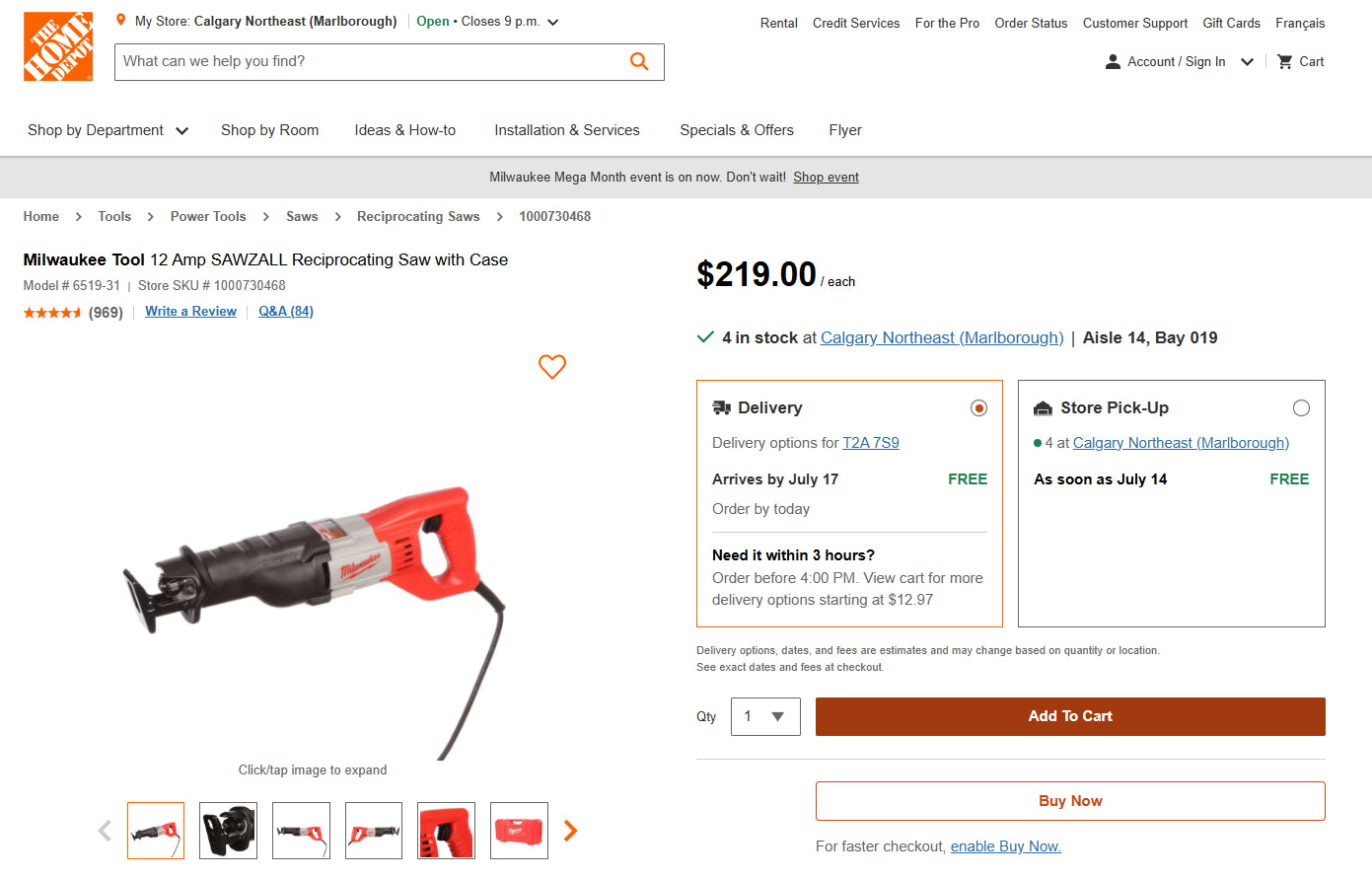
Task: Select the red carrying case thumbnail
Action: click(x=519, y=831)
